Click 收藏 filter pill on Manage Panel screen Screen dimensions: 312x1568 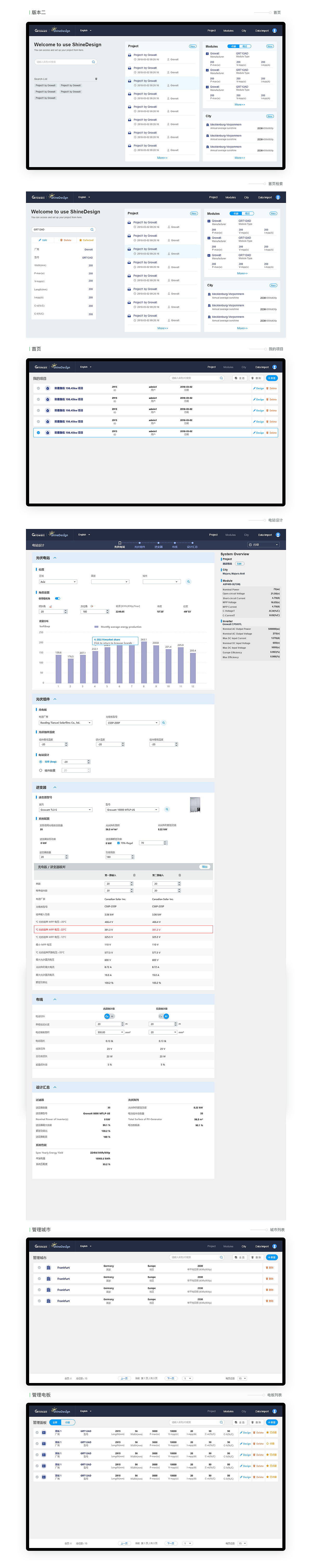[x=68, y=1423]
